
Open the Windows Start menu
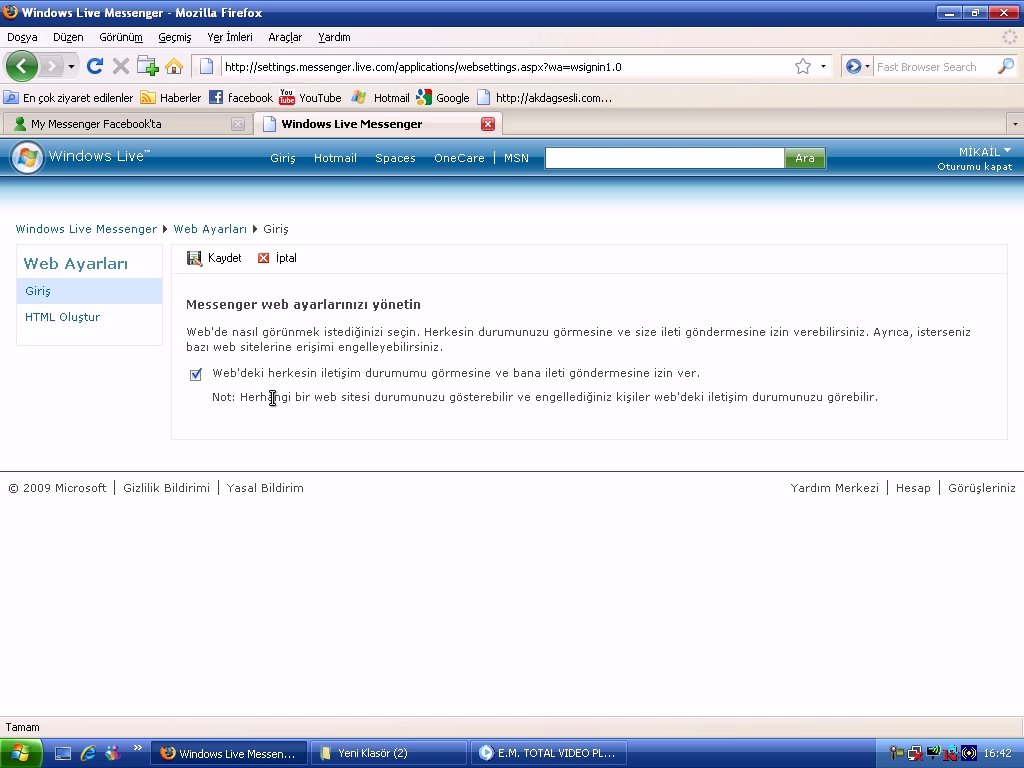[x=21, y=753]
